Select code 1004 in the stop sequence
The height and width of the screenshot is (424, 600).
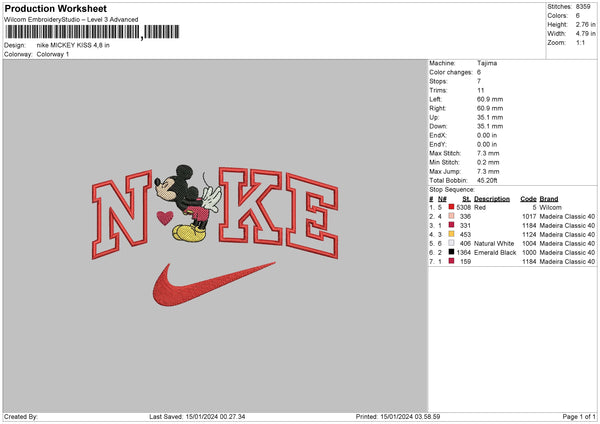coord(529,244)
